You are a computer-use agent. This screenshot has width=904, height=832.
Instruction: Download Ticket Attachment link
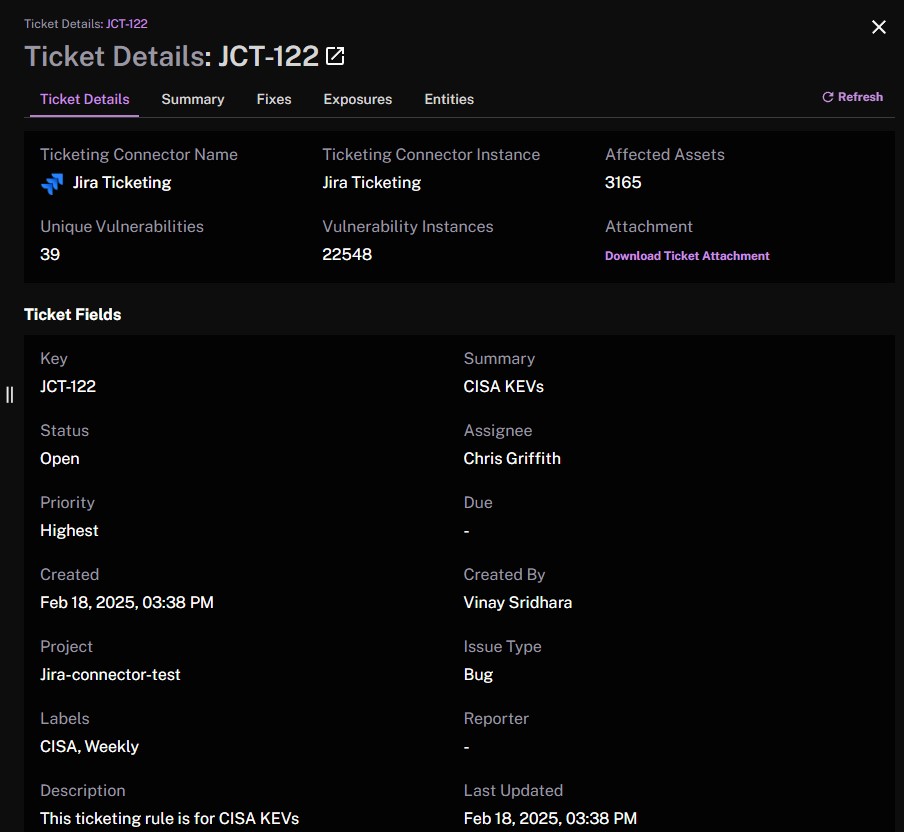point(687,256)
